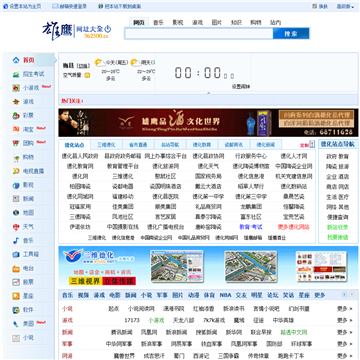Expand 更多 in the 网游 row
This screenshot has width=360, height=360.
[344, 356]
